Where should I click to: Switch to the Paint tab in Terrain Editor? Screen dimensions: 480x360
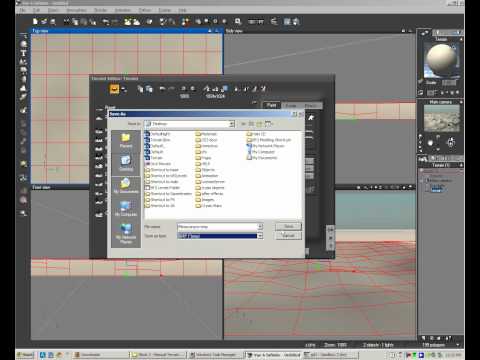pos(272,105)
